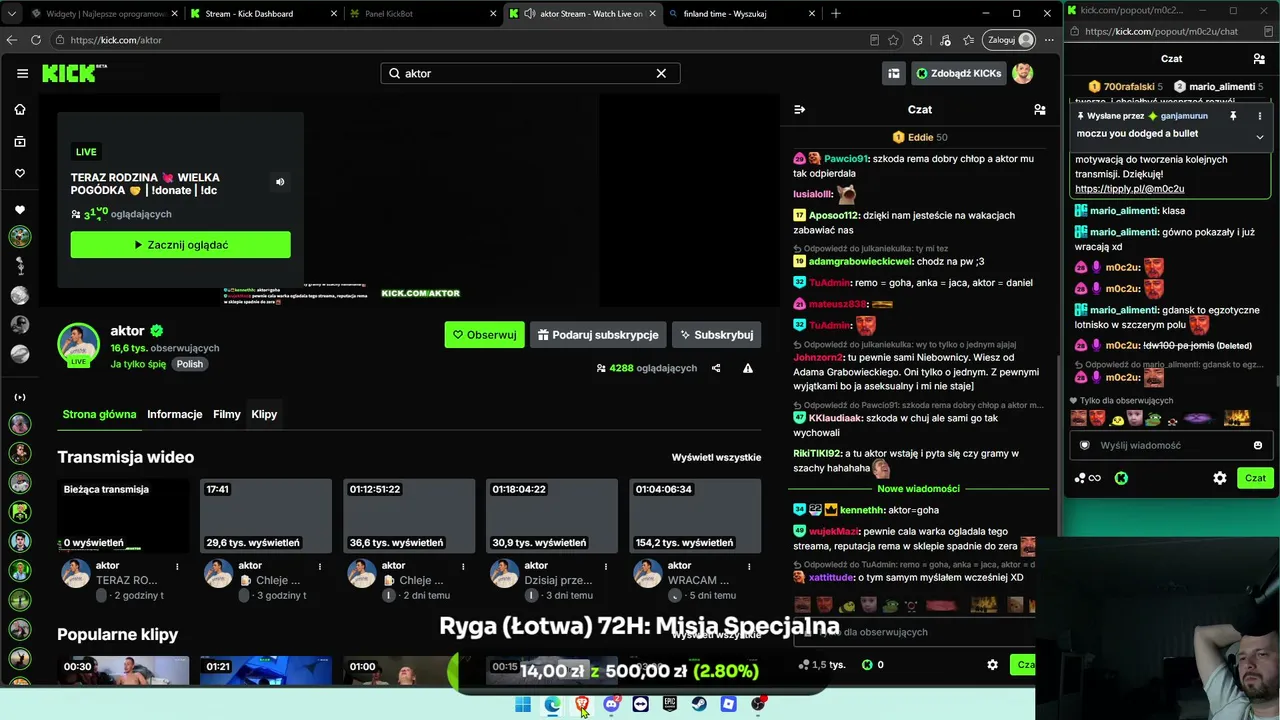
Task: Unpin the pinned message in popout chat
Action: [x=1233, y=116]
